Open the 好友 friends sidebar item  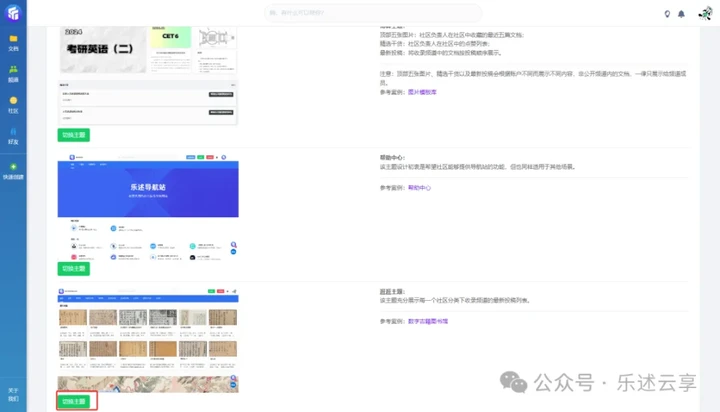[13, 136]
